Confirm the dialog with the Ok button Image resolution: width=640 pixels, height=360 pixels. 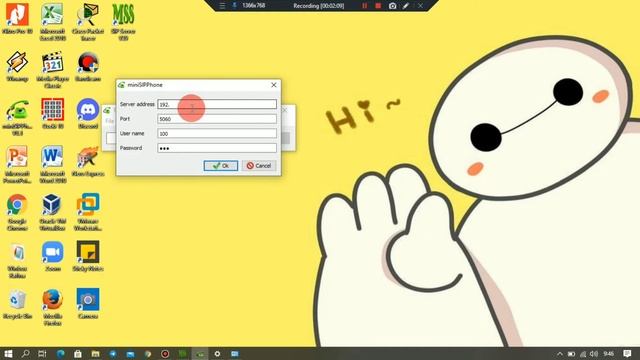pos(221,166)
